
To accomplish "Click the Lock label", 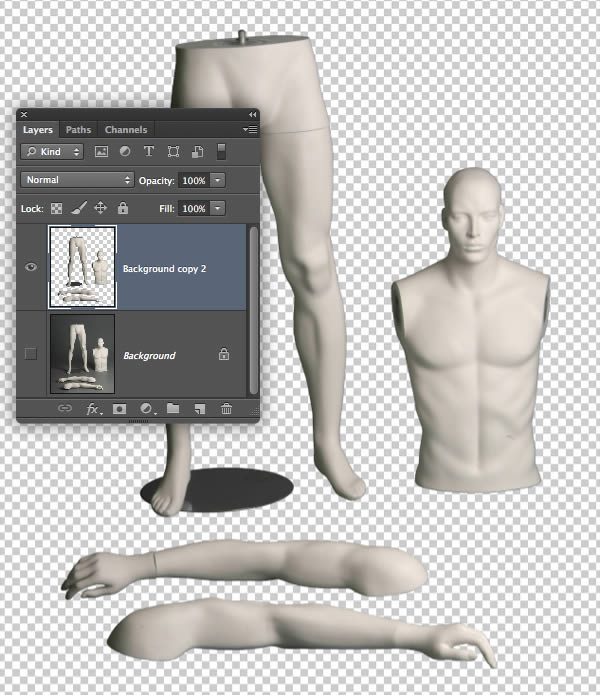I will click(x=32, y=209).
